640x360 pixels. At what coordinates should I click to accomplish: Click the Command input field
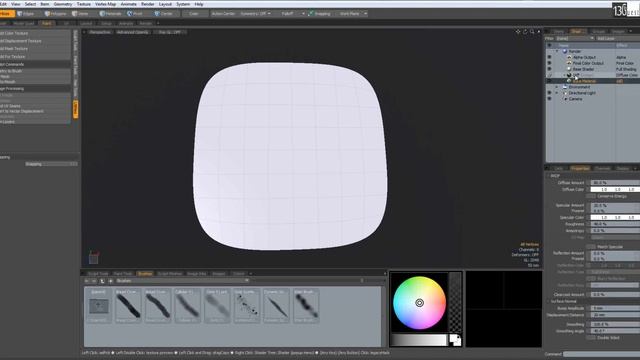(602, 354)
